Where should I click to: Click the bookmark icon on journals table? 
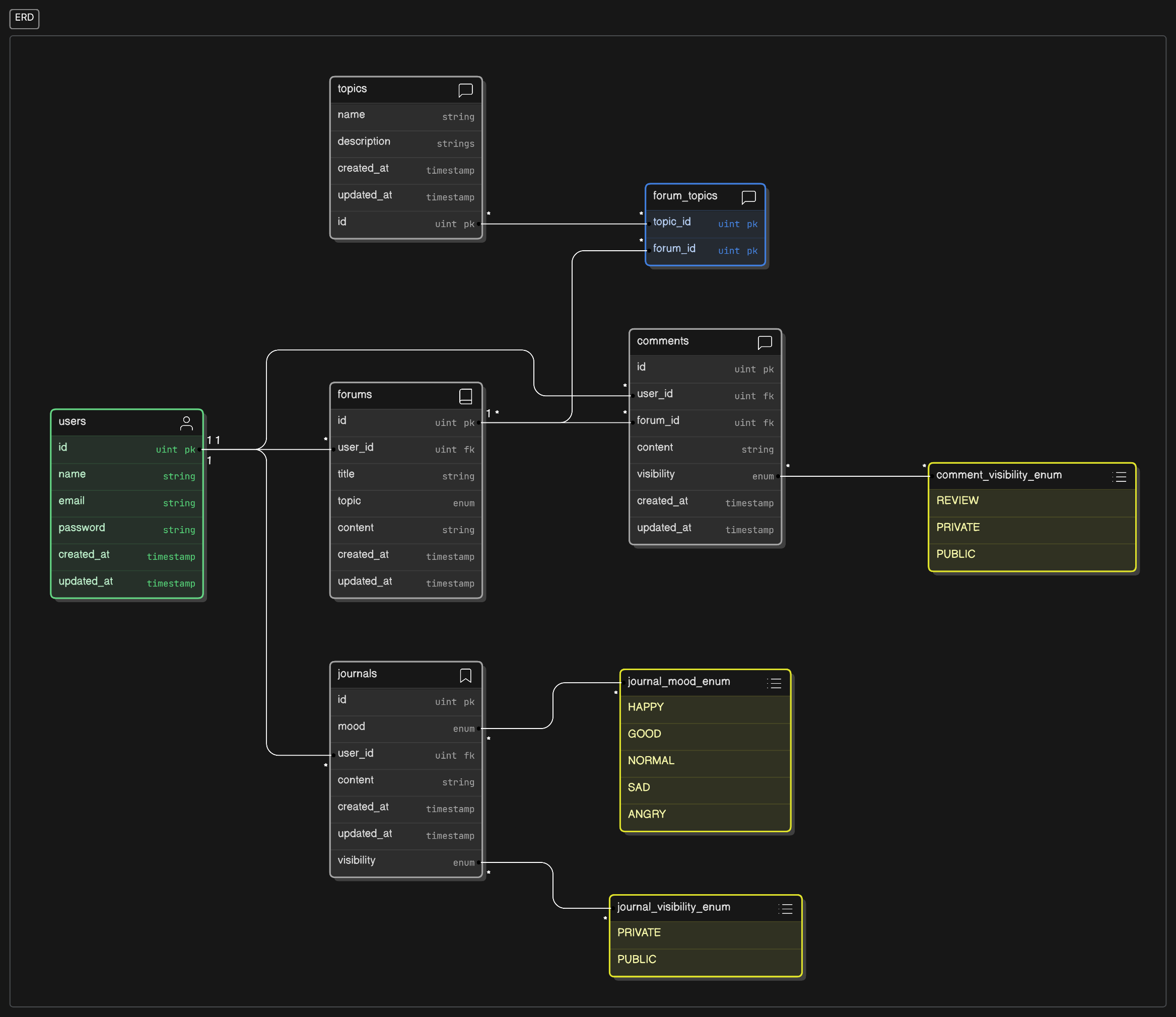465,675
